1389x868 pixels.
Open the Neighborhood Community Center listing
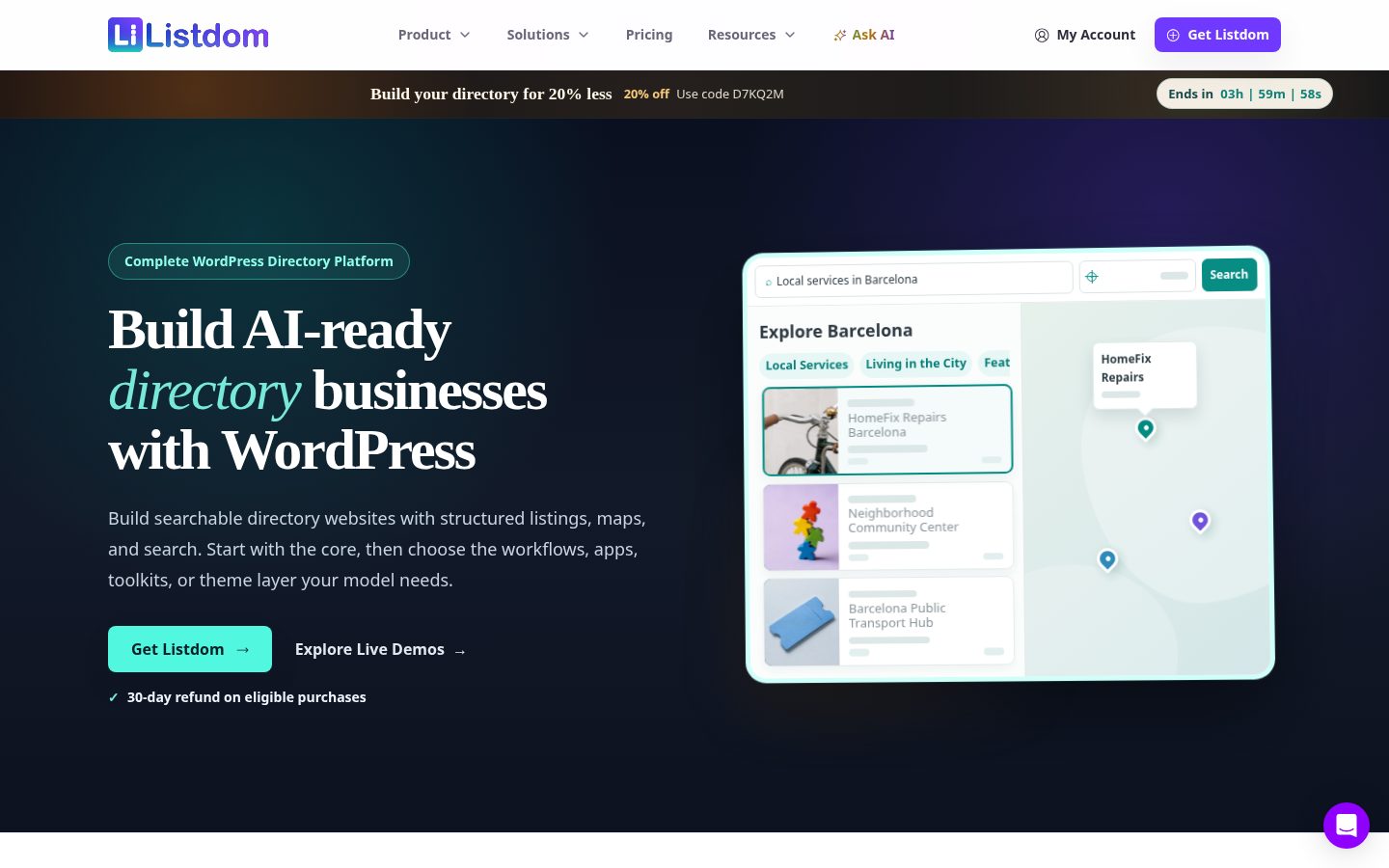tap(888, 527)
